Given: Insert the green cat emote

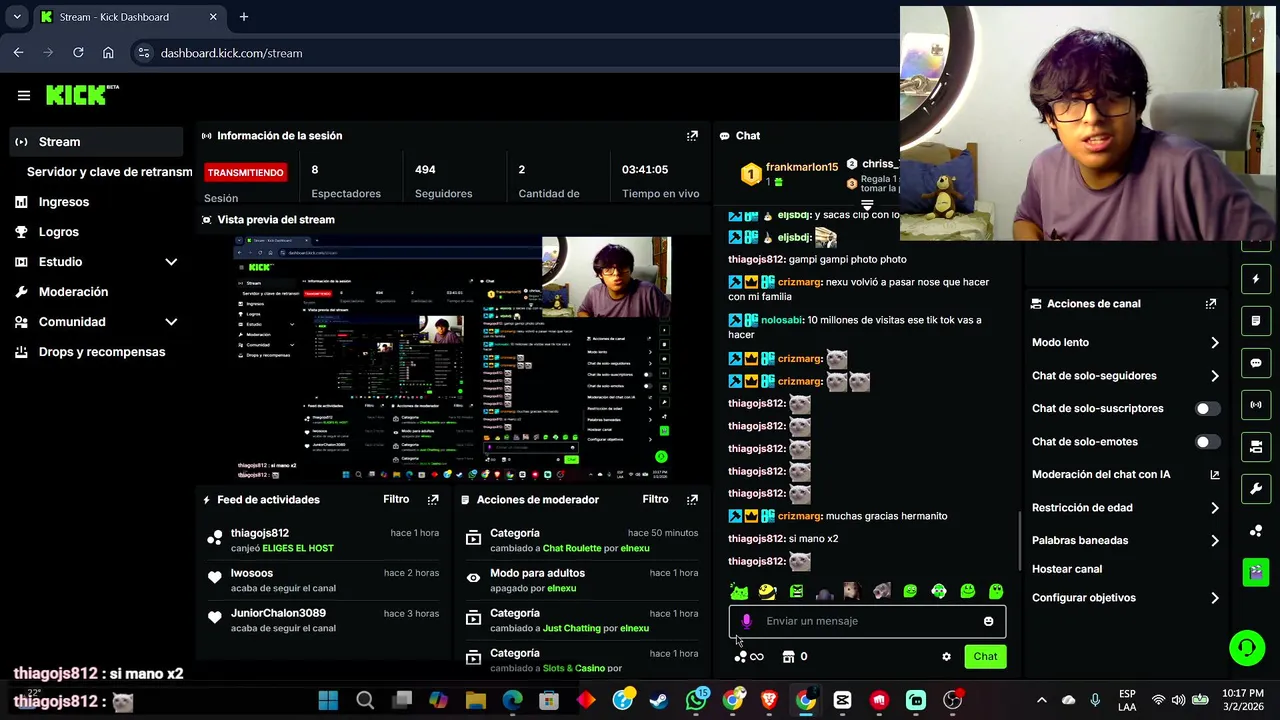Looking at the screenshot, I should [x=739, y=592].
